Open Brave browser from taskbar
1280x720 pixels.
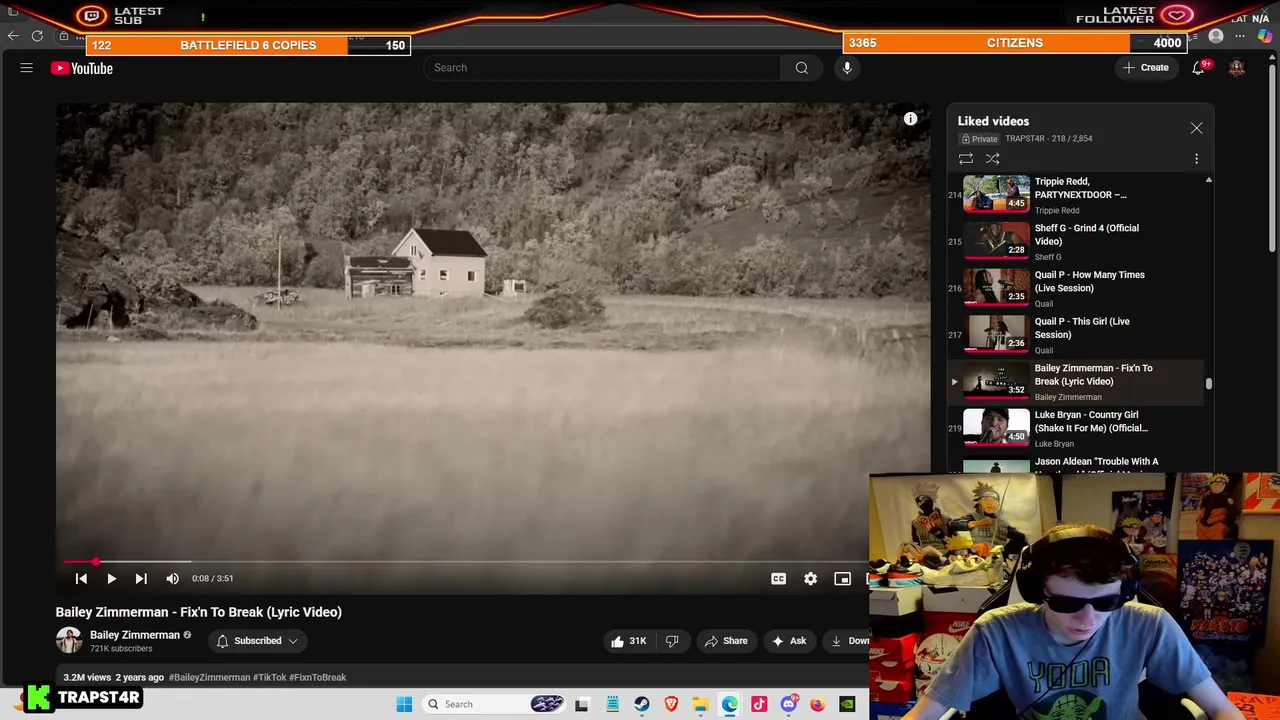[x=671, y=704]
